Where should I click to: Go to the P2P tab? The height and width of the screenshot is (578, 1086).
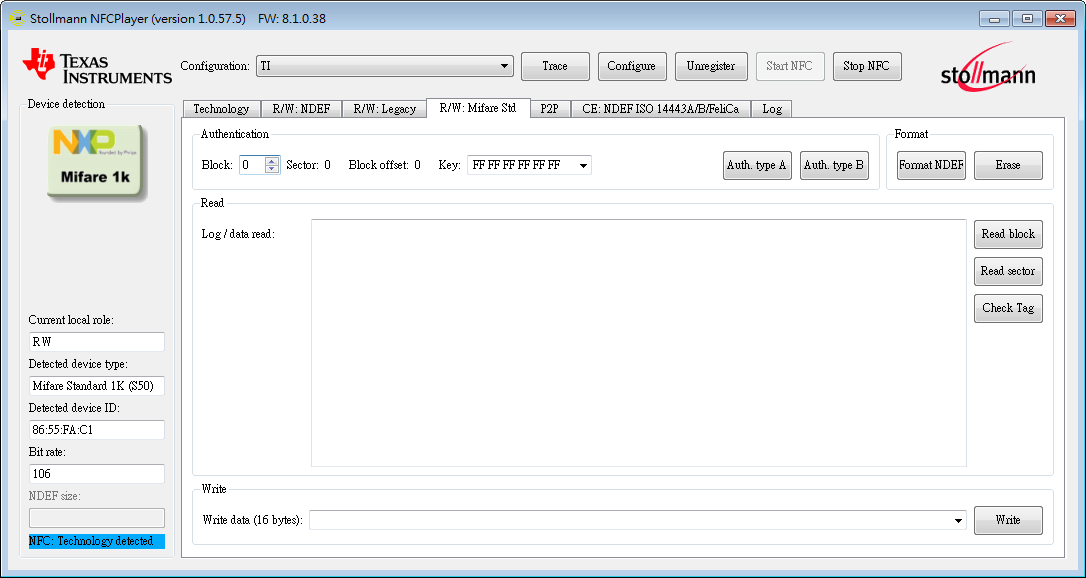click(x=550, y=109)
